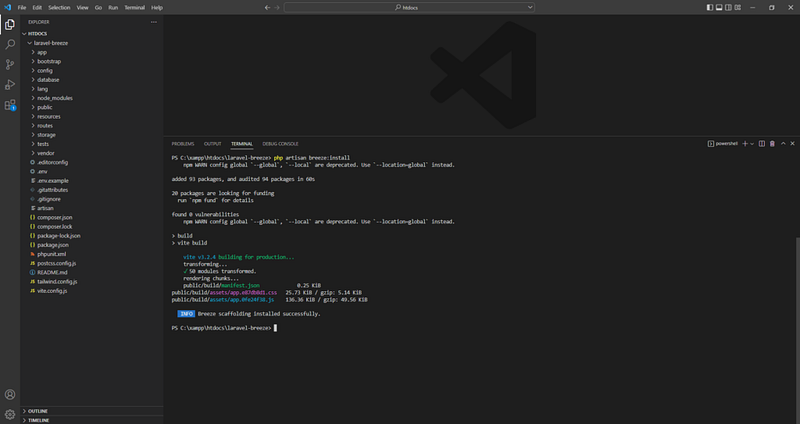Expand the routes folder
800x424 pixels.
coord(92,126)
